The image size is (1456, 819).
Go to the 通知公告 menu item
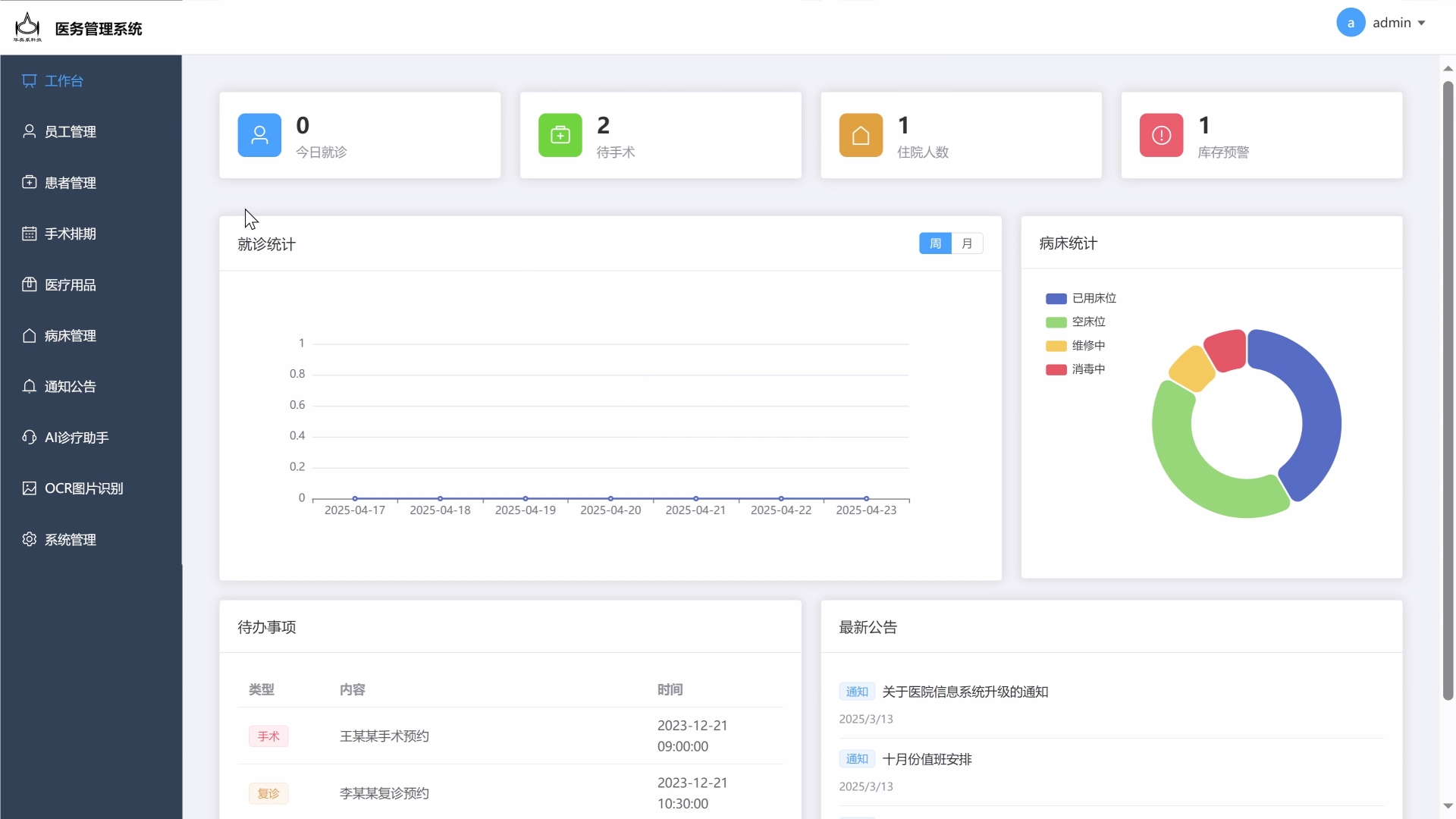pos(70,387)
